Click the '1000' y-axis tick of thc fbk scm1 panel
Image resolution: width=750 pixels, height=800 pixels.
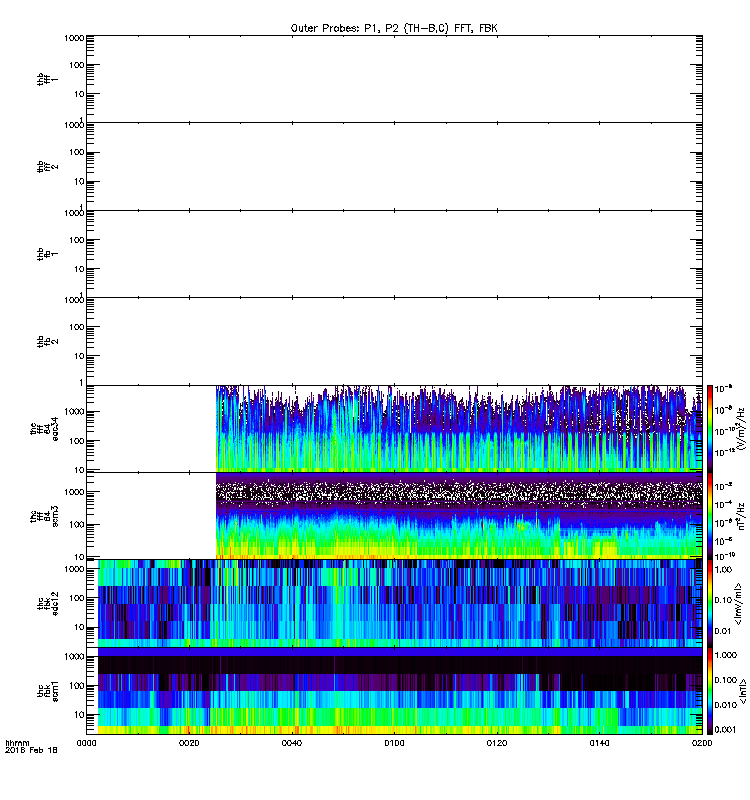74,657
